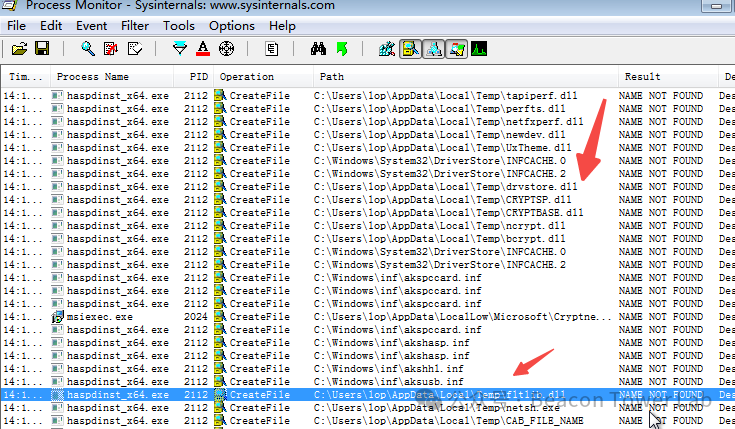The width and height of the screenshot is (735, 429).
Task: Select the row with path ncrypt.dll
Action: pos(368,226)
